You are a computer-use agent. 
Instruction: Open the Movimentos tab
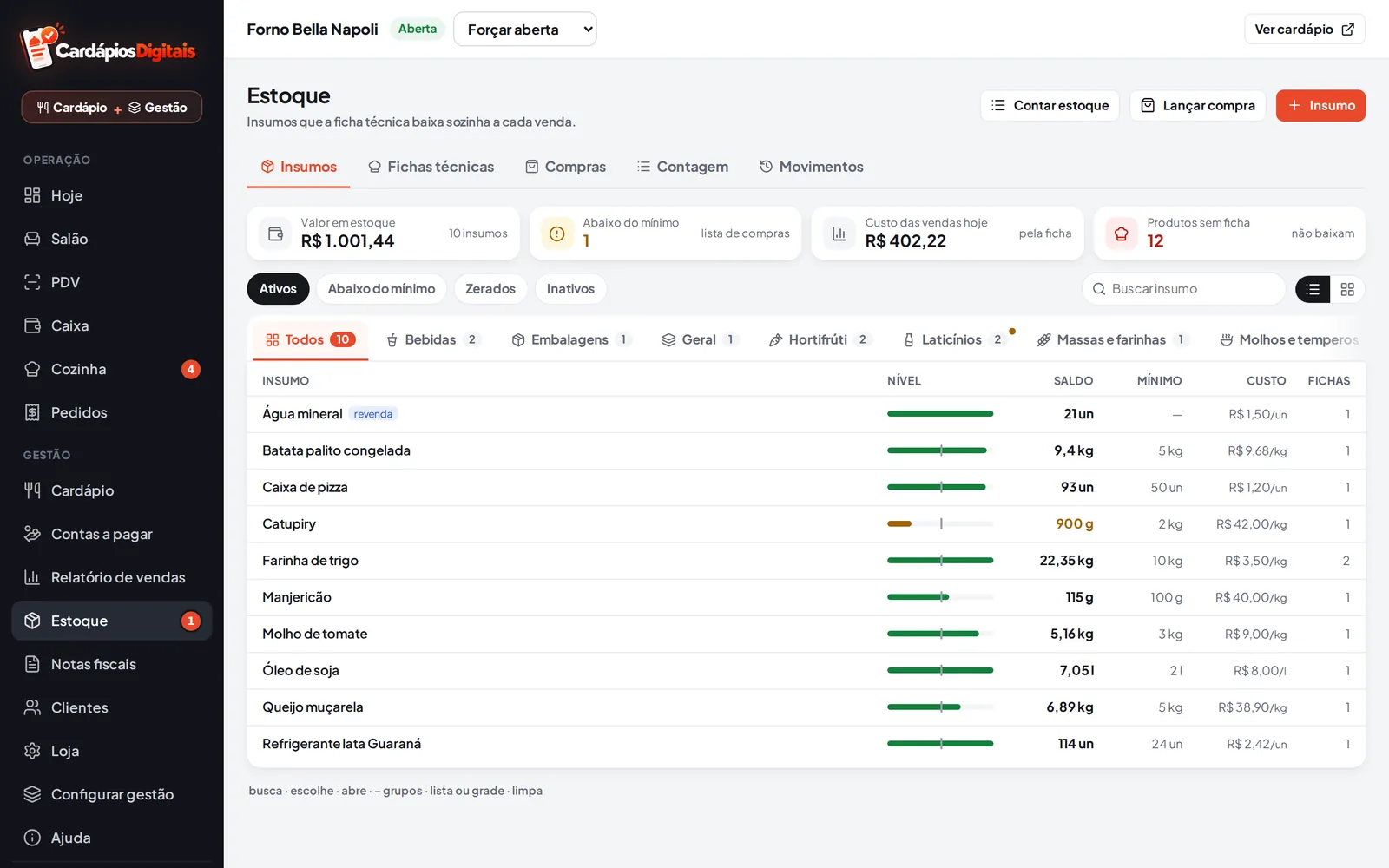[812, 167]
